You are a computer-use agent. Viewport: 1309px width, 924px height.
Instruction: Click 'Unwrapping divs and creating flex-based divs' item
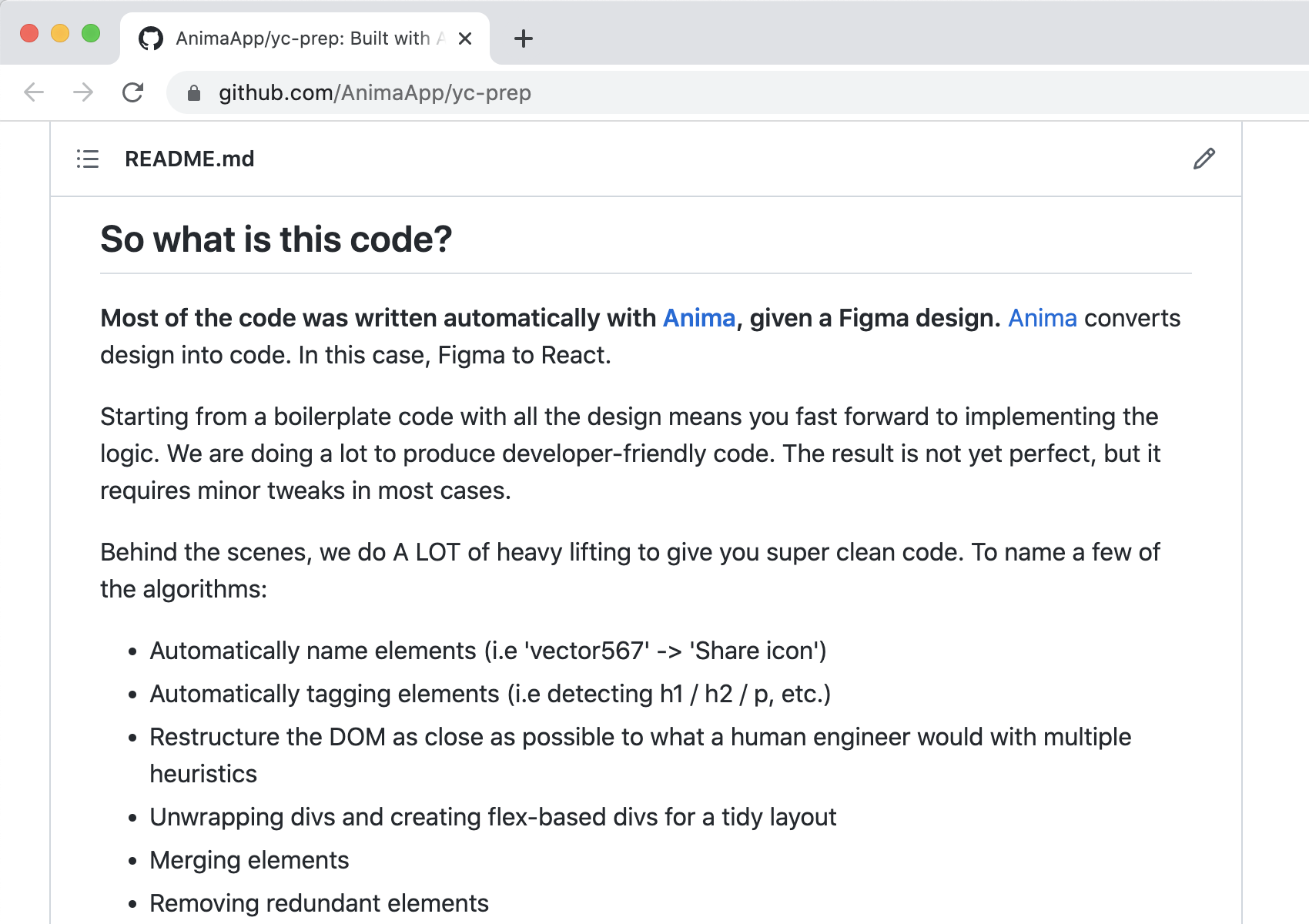pos(493,817)
